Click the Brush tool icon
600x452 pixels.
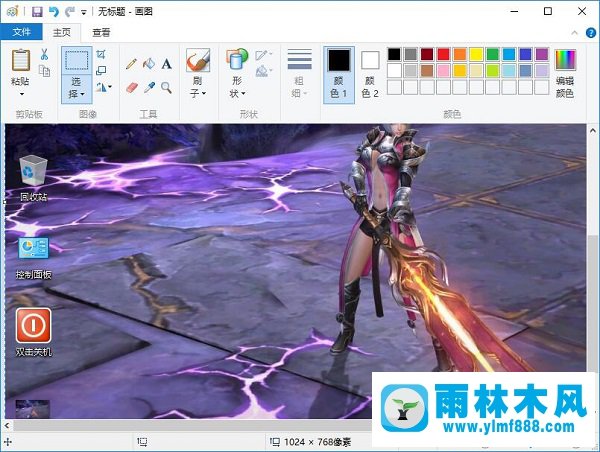198,60
